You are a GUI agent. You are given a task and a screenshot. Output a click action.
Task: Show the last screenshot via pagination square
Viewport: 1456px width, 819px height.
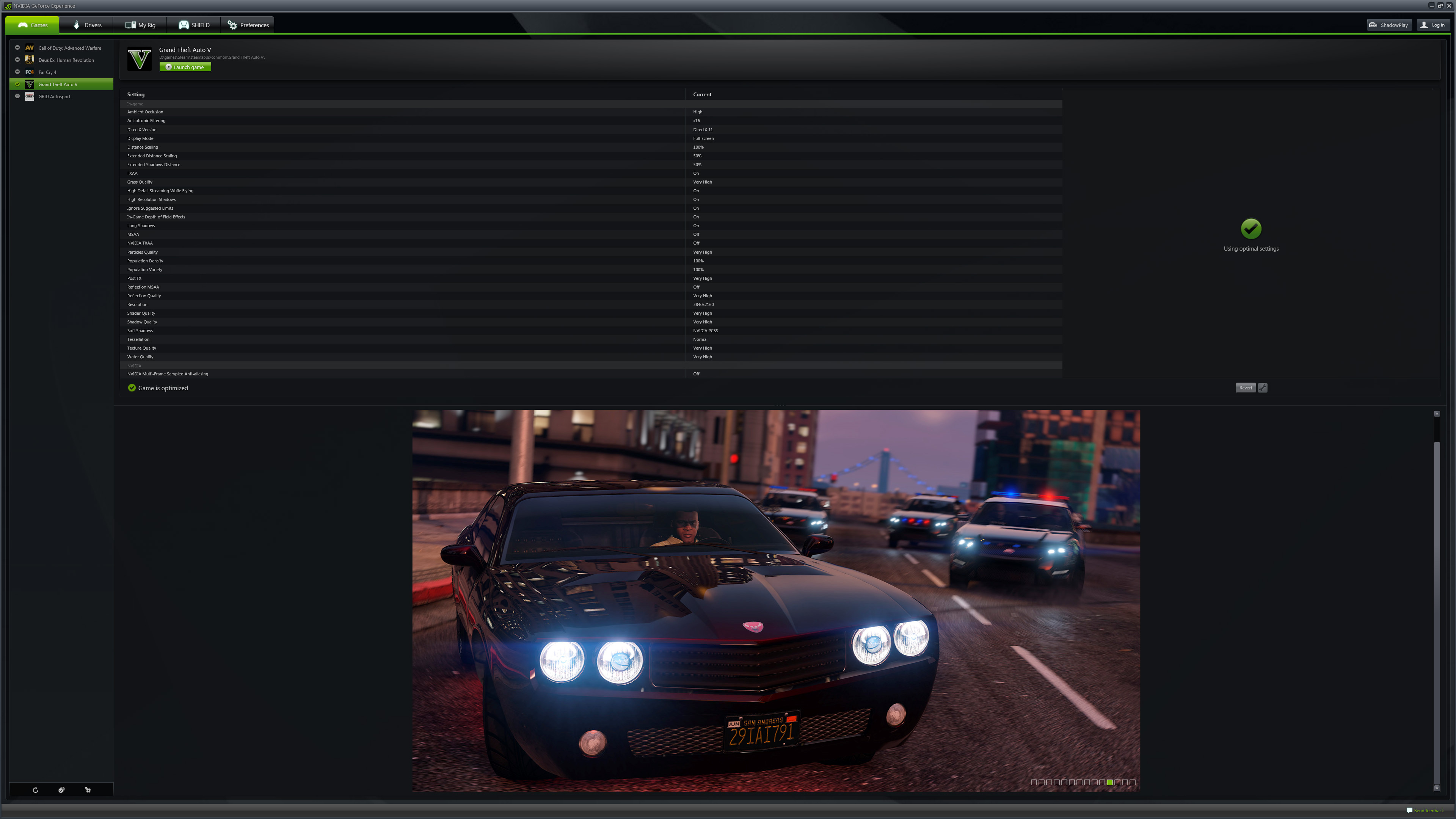point(1133,782)
